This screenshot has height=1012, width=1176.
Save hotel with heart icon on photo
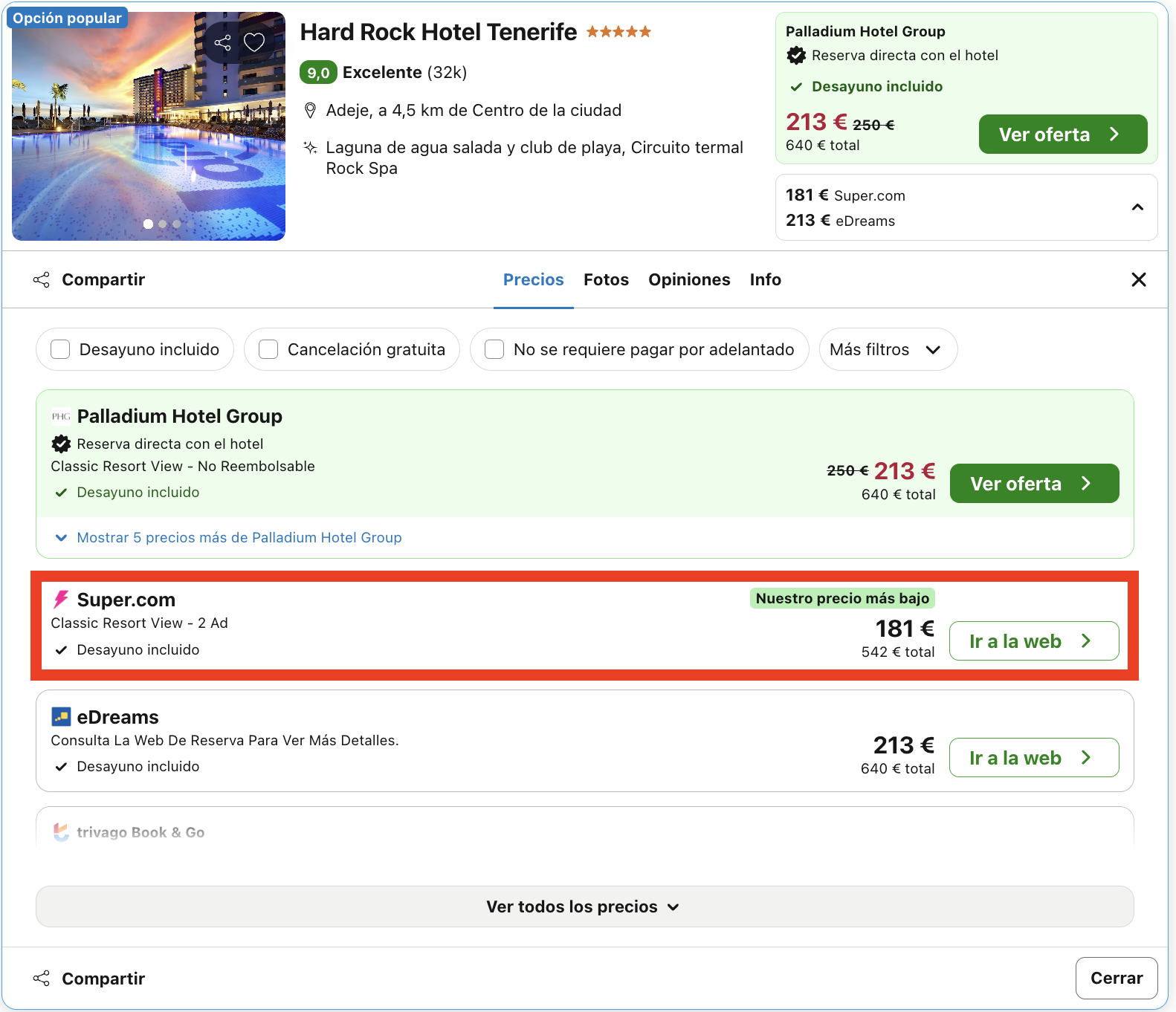[x=254, y=42]
